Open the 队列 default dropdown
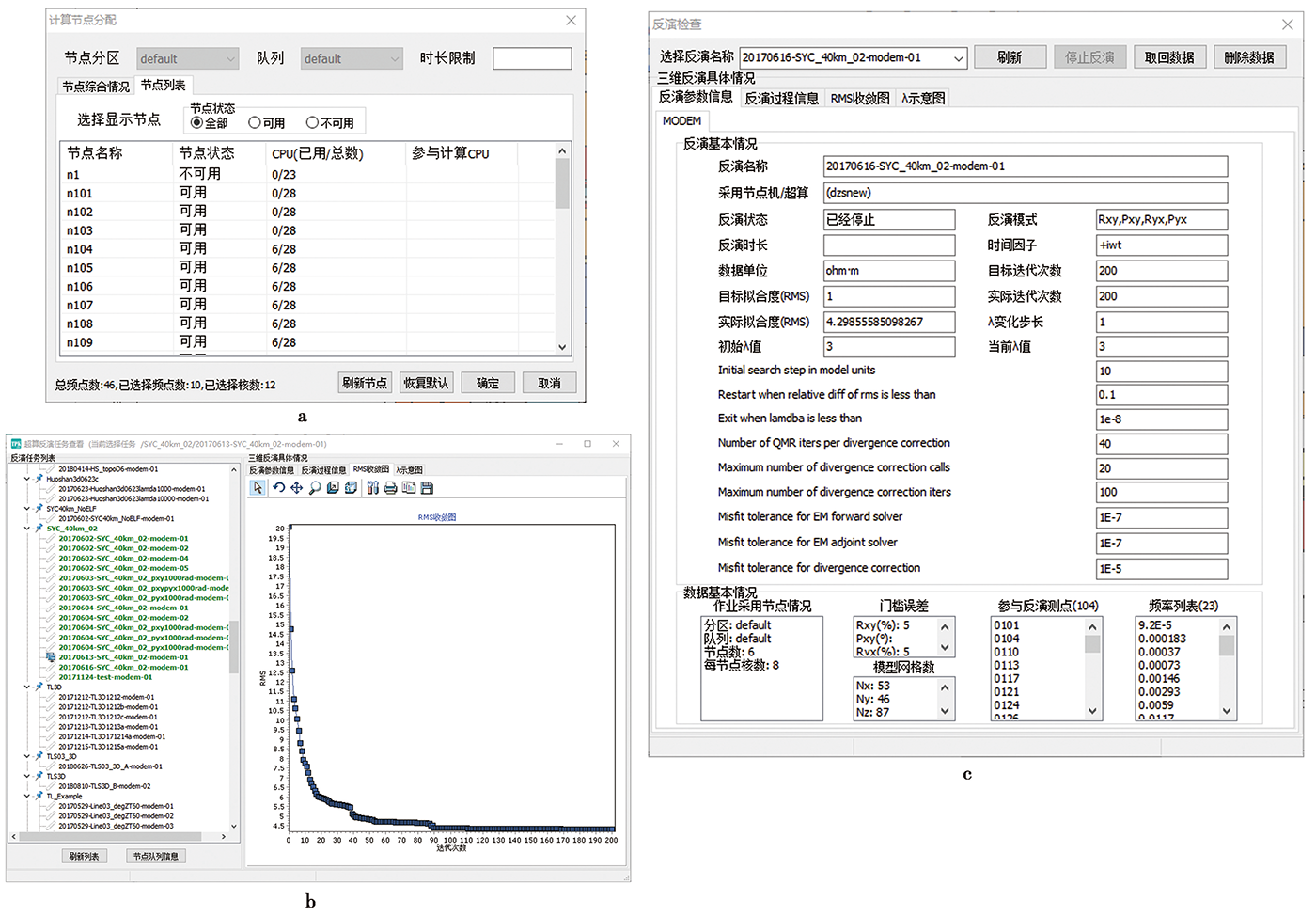1316x916 pixels. 352,58
